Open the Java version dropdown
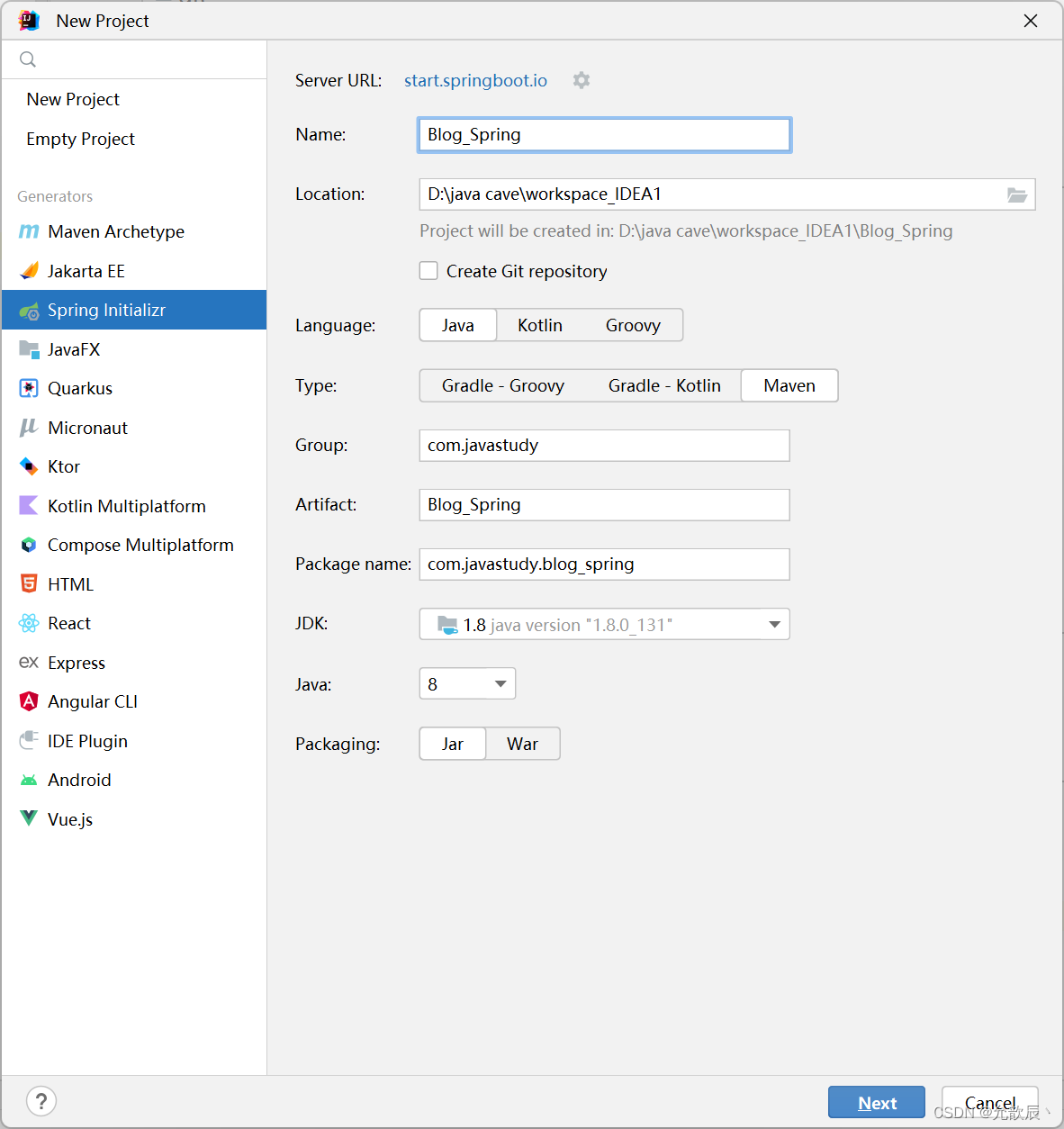This screenshot has width=1064, height=1129. 467,683
